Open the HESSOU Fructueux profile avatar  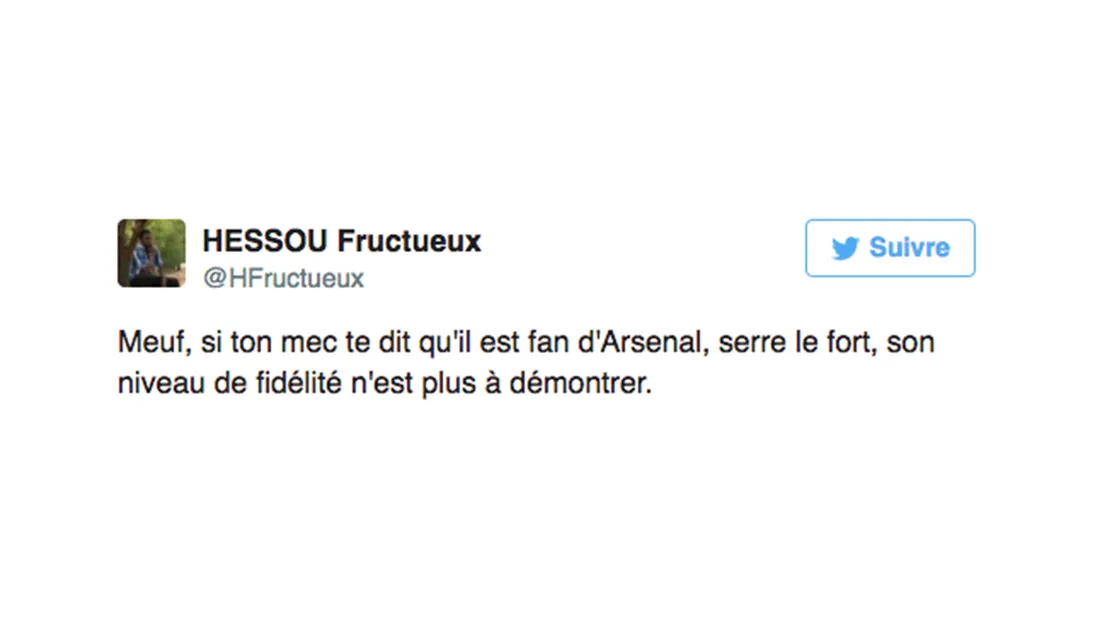[151, 253]
